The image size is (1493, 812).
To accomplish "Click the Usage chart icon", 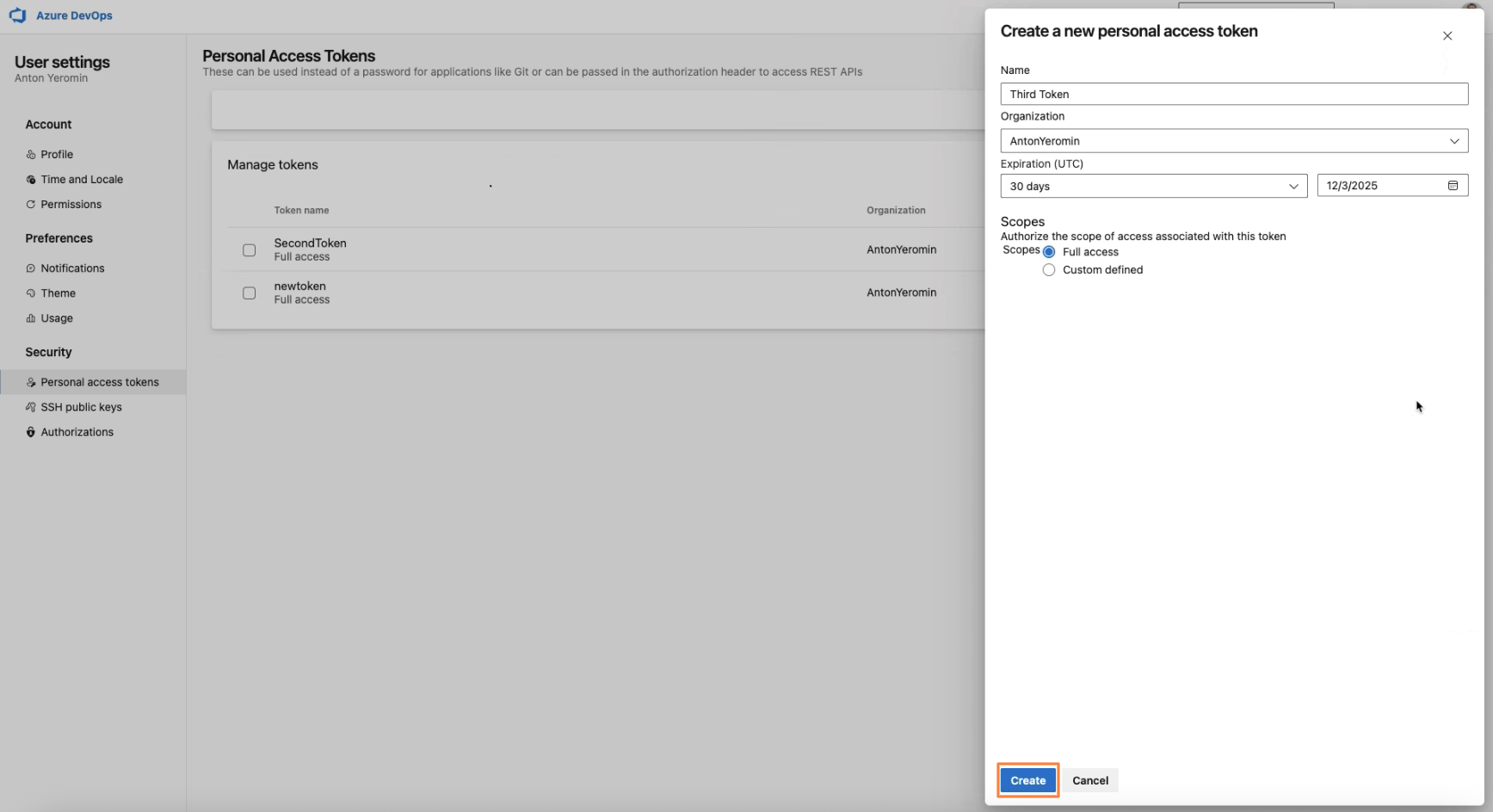I will click(x=31, y=318).
